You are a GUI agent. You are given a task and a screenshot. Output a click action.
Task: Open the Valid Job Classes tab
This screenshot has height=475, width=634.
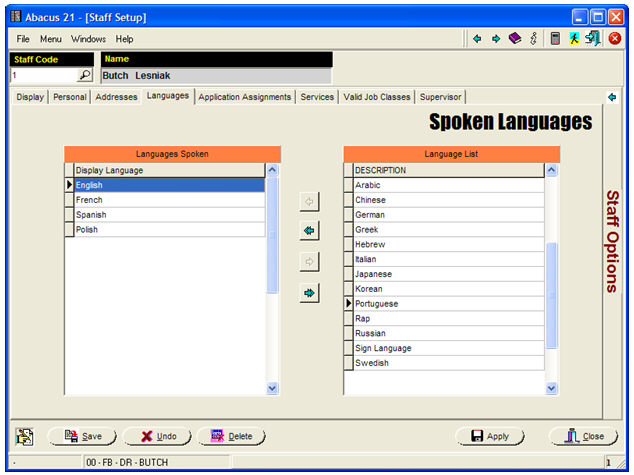377,97
